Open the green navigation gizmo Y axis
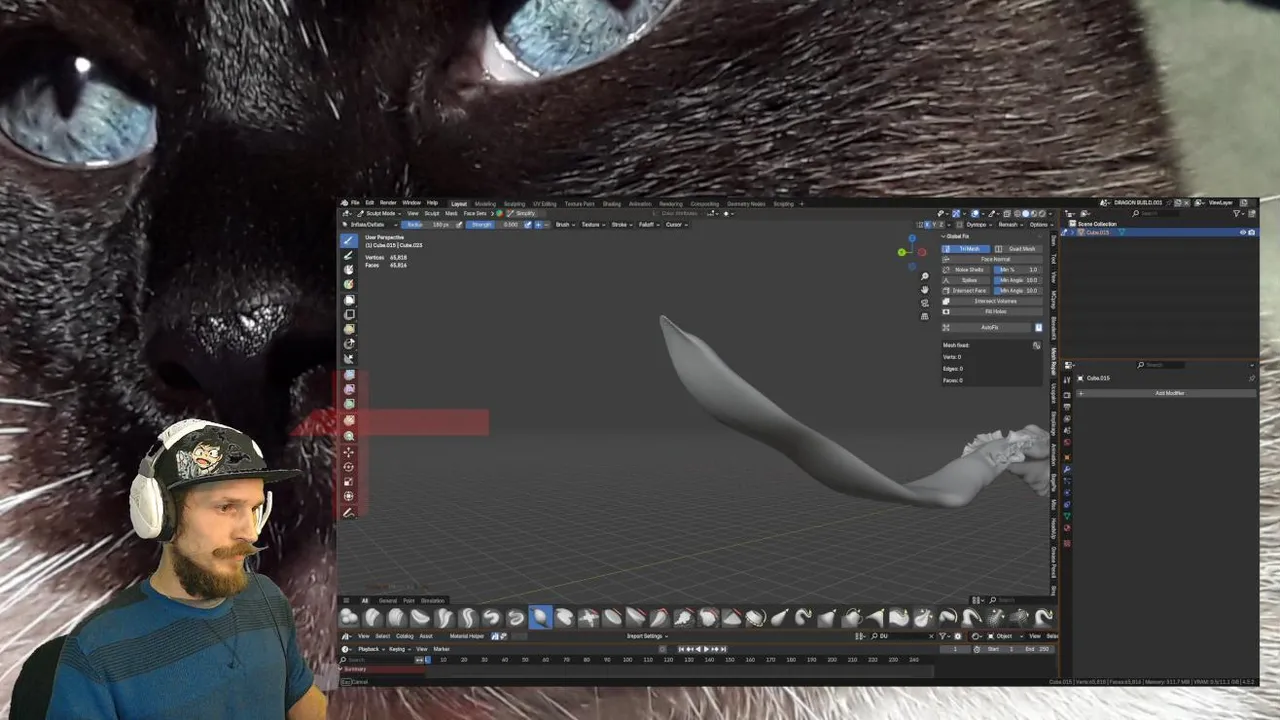 pyautogui.click(x=901, y=252)
